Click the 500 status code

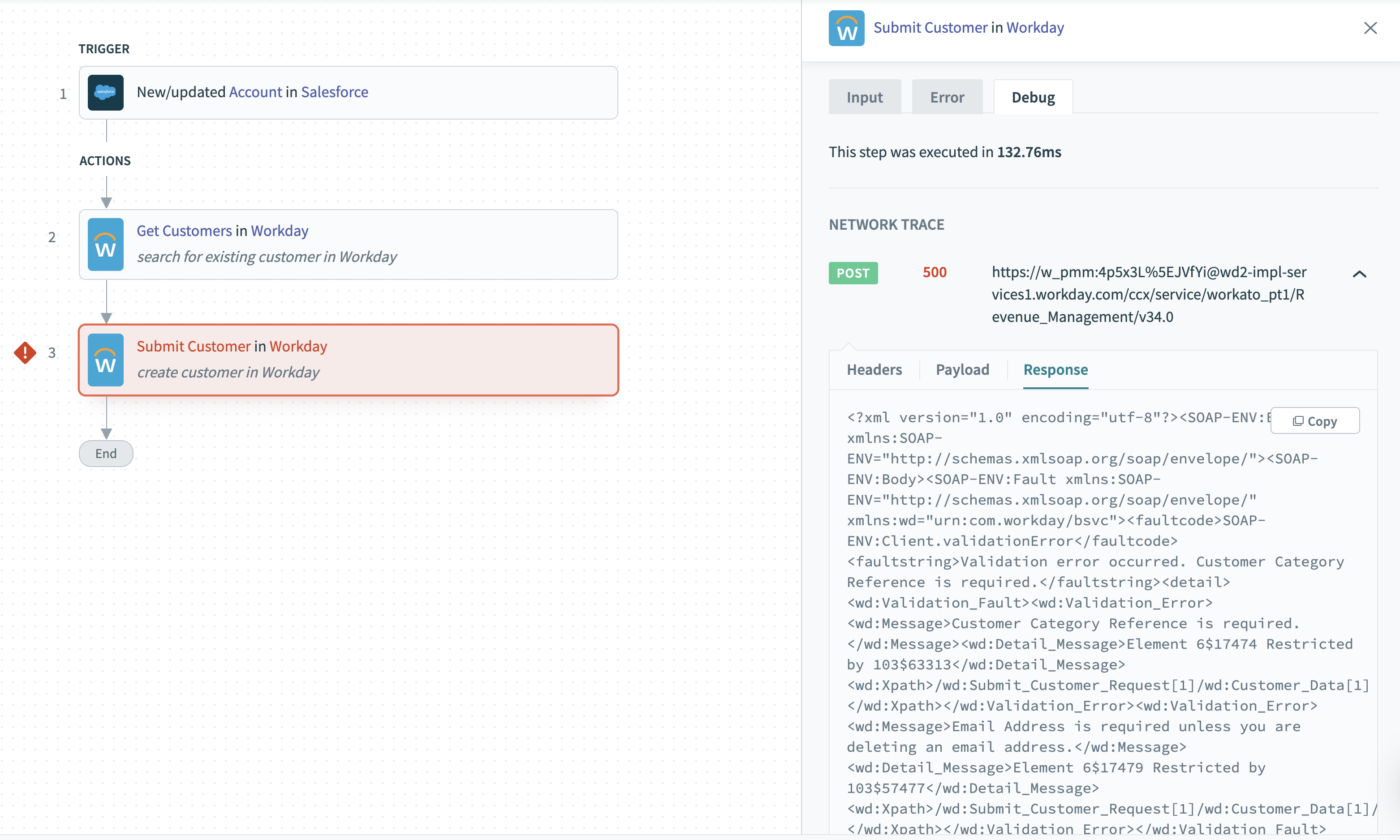[x=935, y=272]
